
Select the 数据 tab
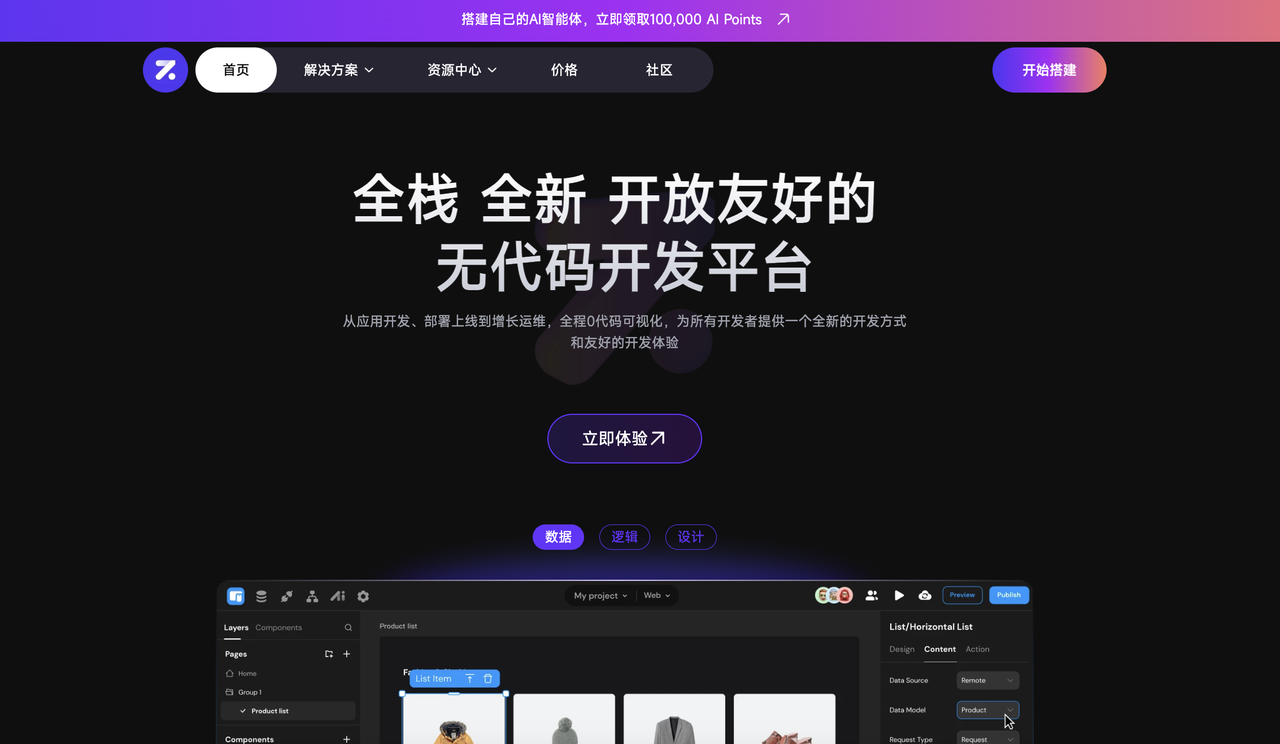[x=558, y=537]
